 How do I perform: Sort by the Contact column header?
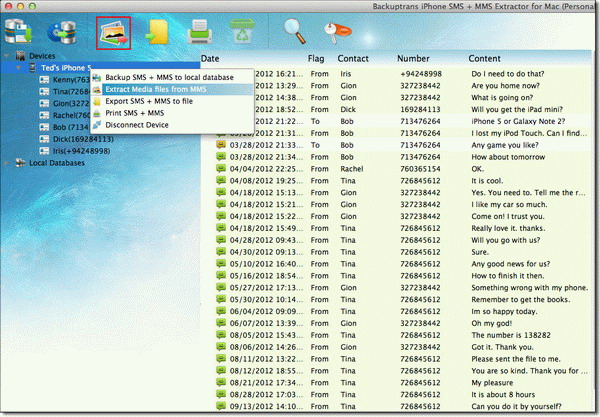[x=353, y=59]
